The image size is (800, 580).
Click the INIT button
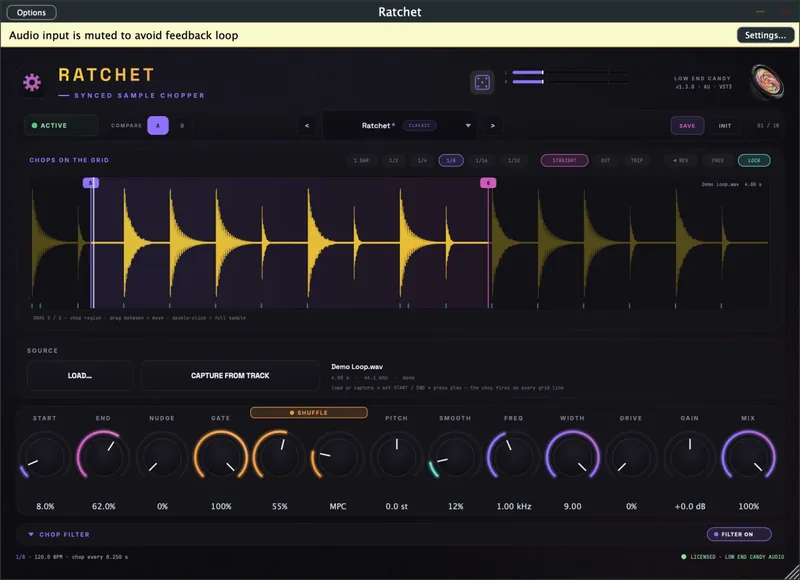(724, 125)
